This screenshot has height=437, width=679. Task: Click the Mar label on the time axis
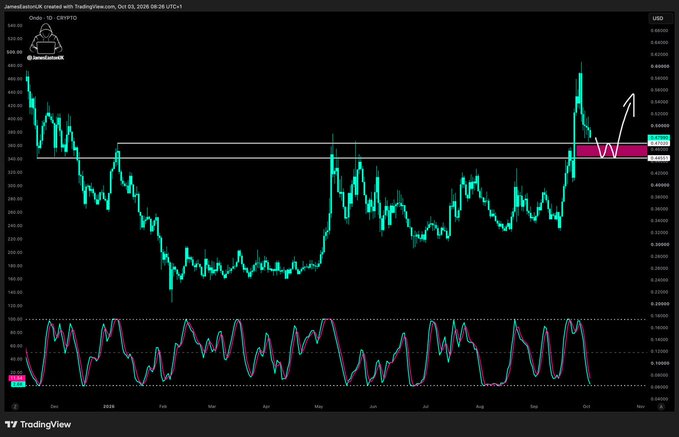tap(212, 407)
